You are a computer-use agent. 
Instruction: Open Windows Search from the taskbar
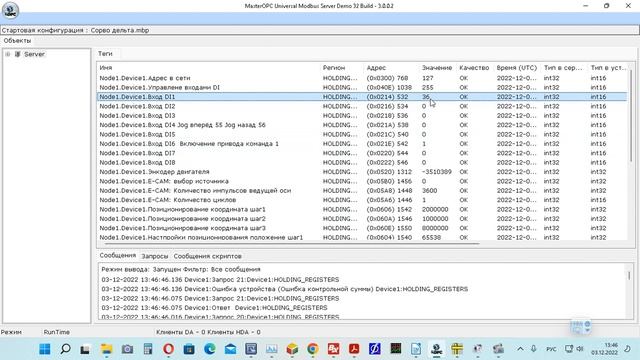coord(65,349)
